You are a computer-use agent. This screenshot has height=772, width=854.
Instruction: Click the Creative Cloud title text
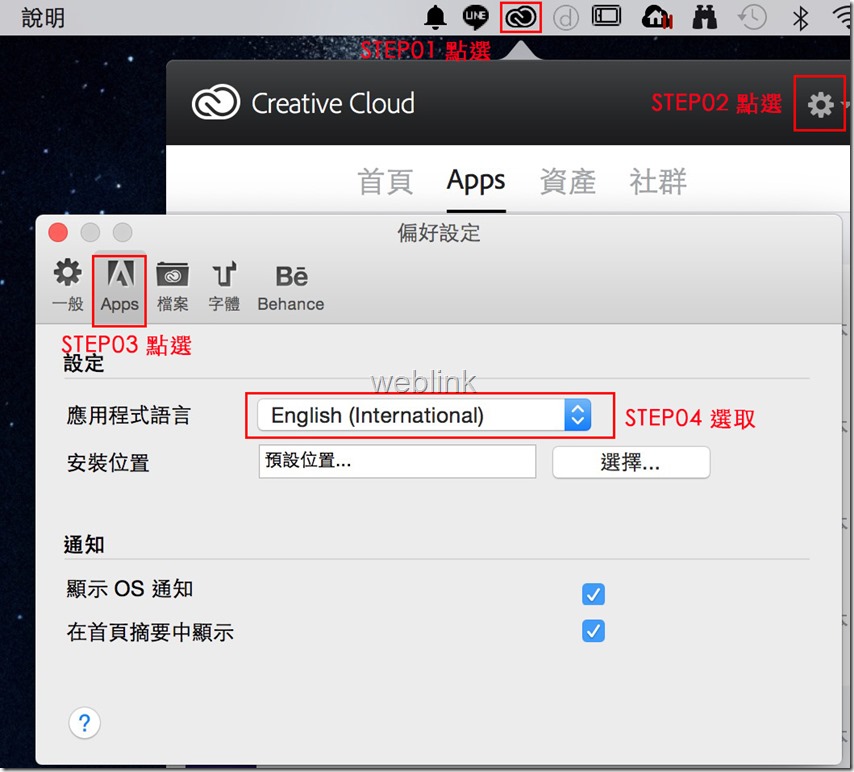[x=333, y=103]
